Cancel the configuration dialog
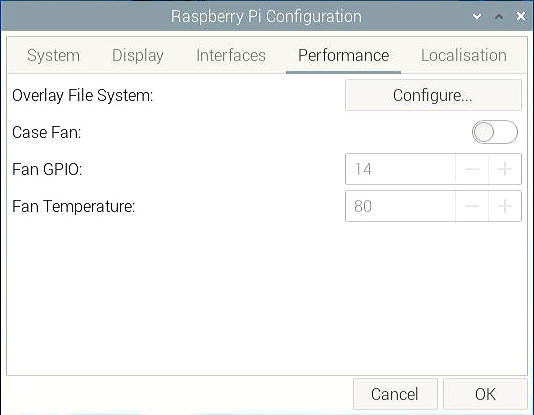The height and width of the screenshot is (415, 534). point(395,394)
